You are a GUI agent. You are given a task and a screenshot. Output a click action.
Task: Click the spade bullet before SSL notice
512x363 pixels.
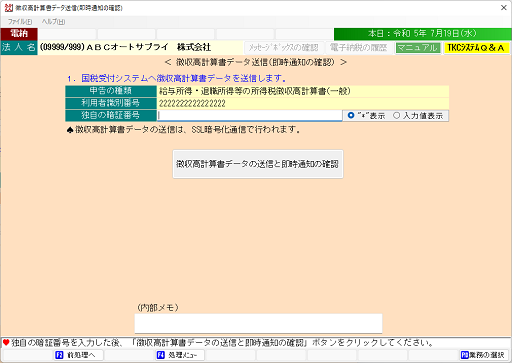pos(70,130)
